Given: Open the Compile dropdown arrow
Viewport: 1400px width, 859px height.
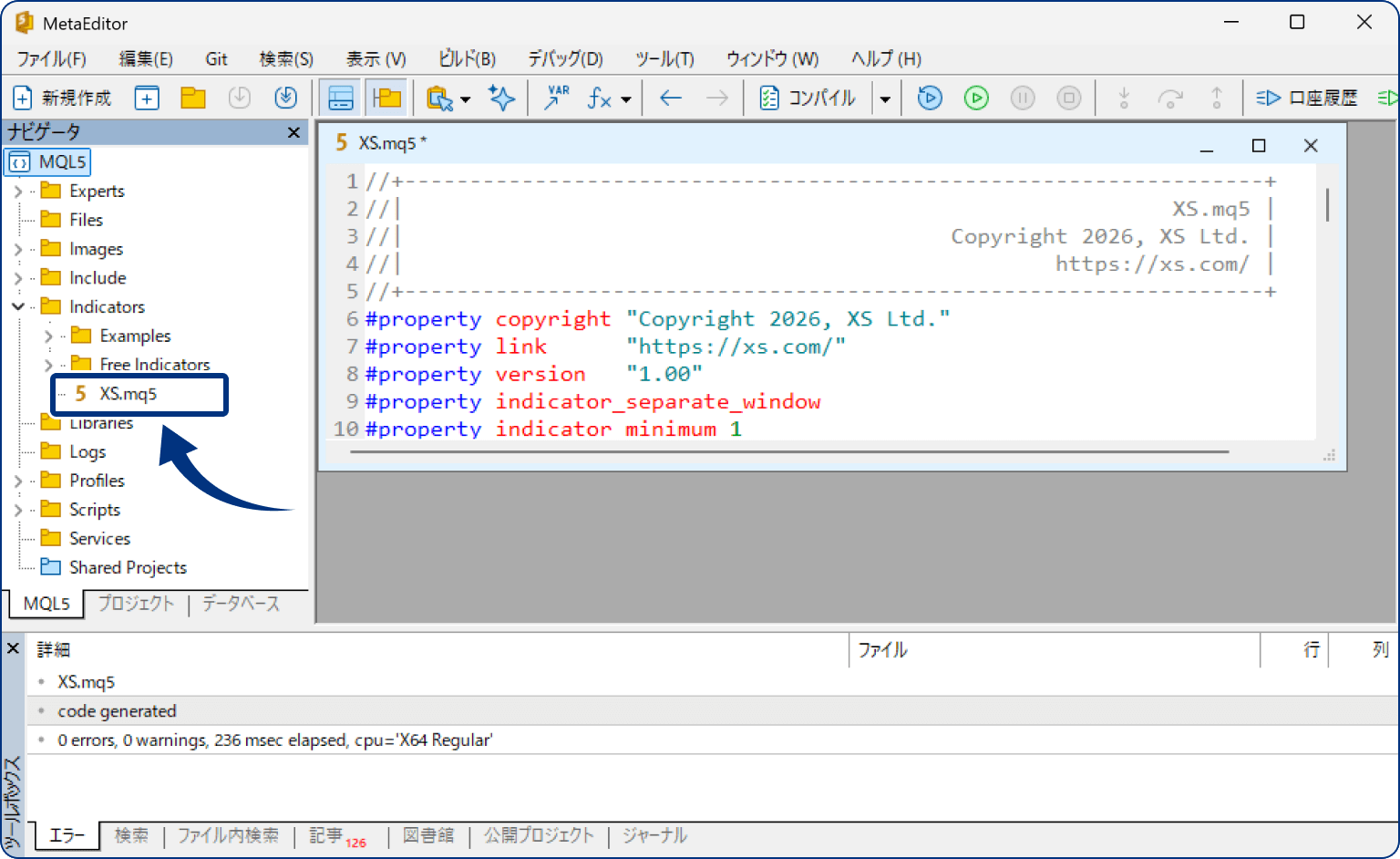Looking at the screenshot, I should coord(885,98).
